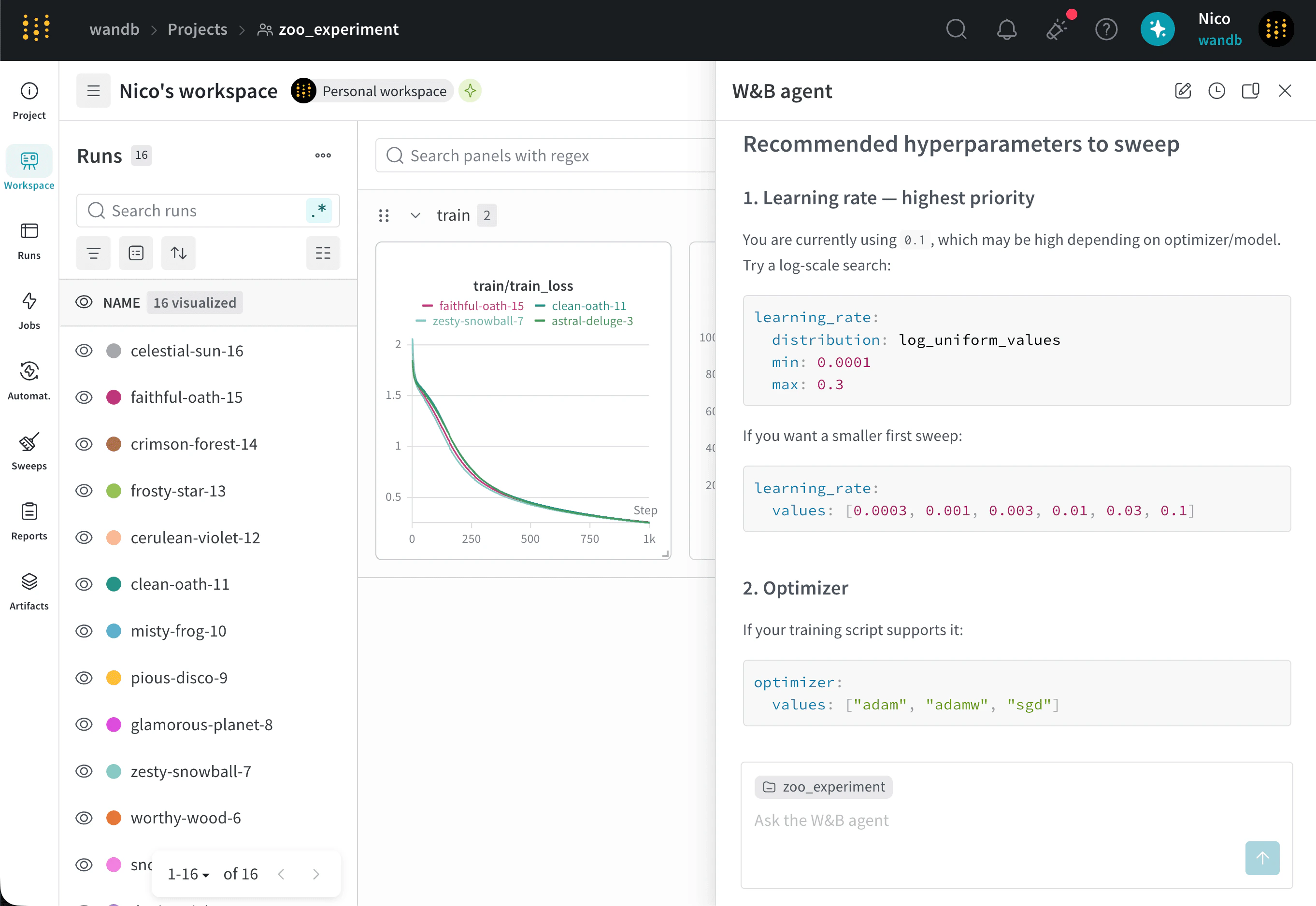This screenshot has width=1316, height=906.
Task: Click the wandb home logo
Action: pos(36,28)
